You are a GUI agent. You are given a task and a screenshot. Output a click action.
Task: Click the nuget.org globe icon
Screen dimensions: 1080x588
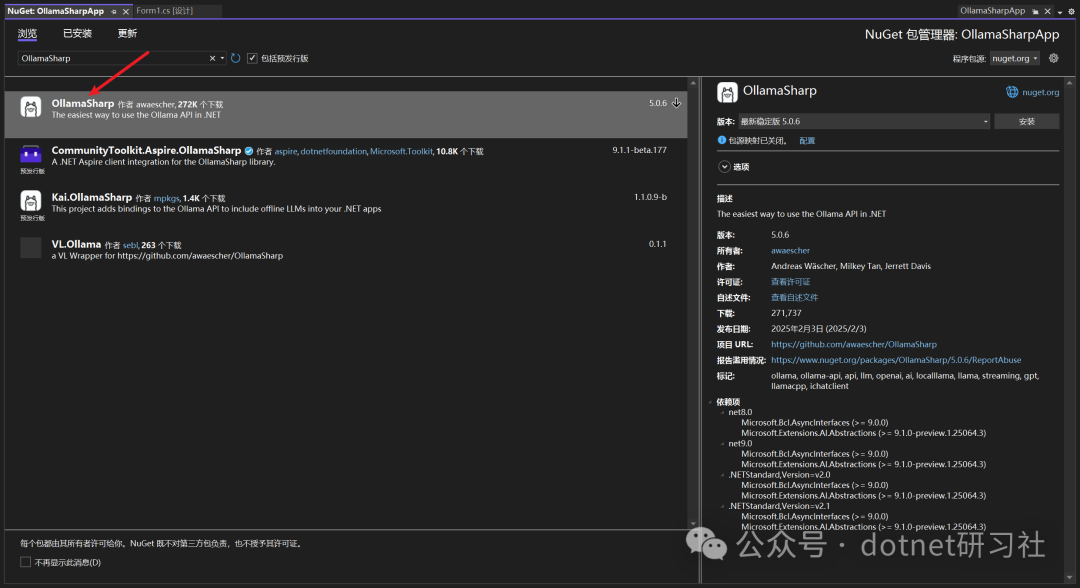[1012, 92]
